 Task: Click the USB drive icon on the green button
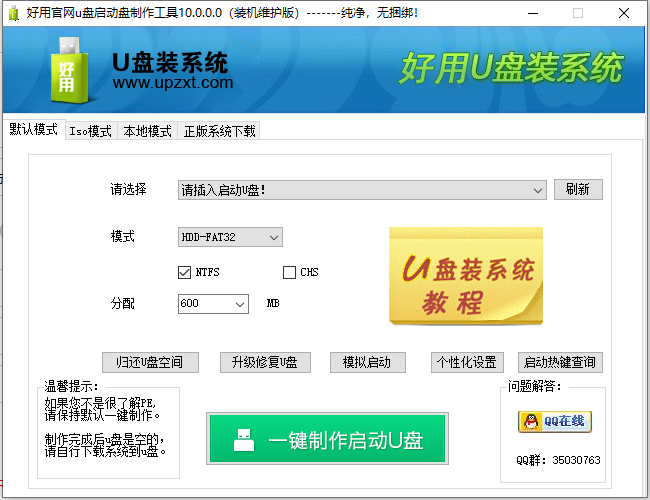coord(244,440)
